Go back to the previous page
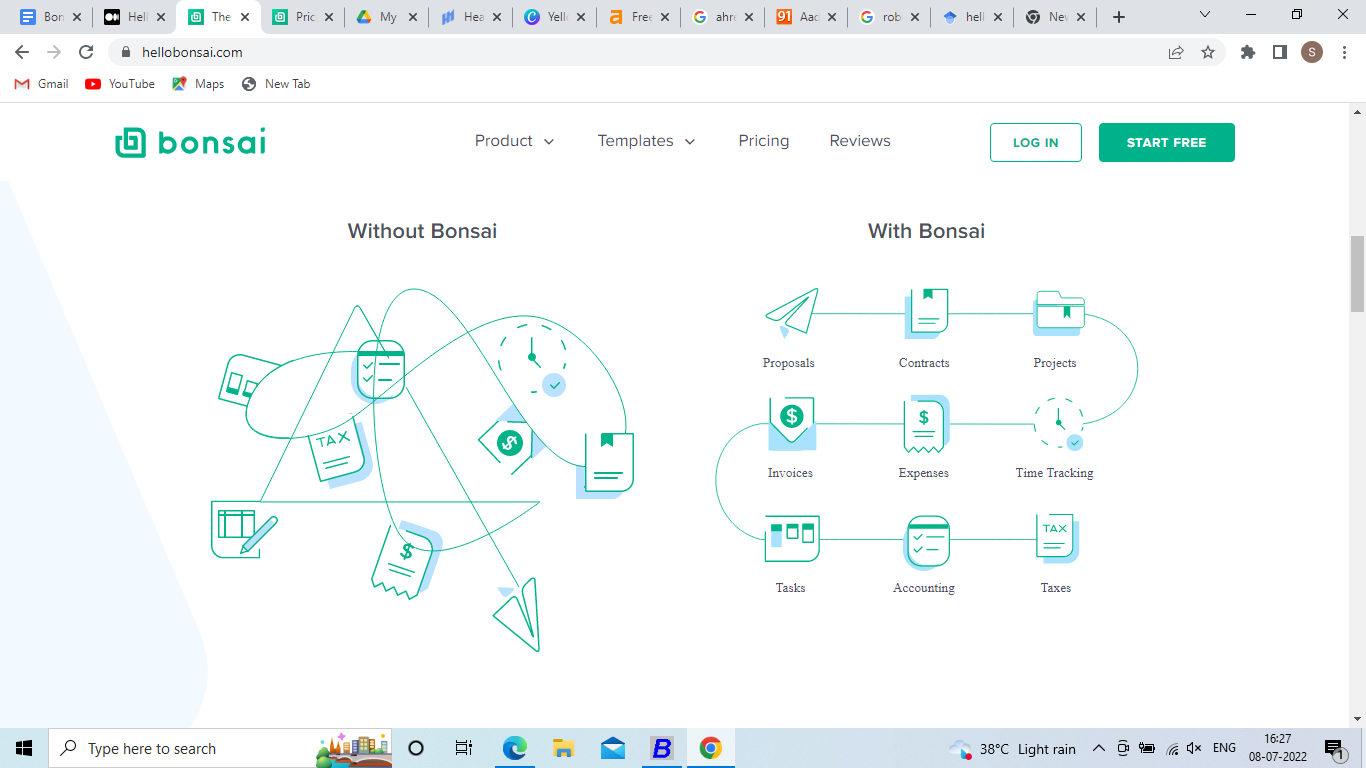 (x=22, y=52)
